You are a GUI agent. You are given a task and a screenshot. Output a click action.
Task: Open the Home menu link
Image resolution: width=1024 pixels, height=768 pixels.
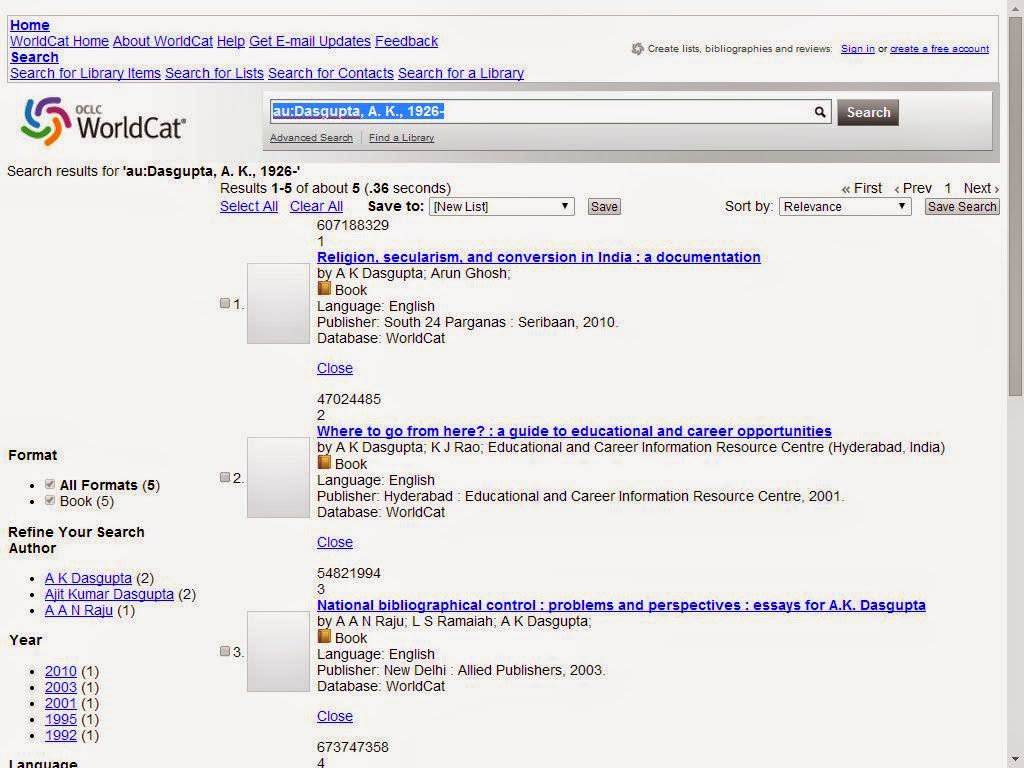pyautogui.click(x=29, y=25)
